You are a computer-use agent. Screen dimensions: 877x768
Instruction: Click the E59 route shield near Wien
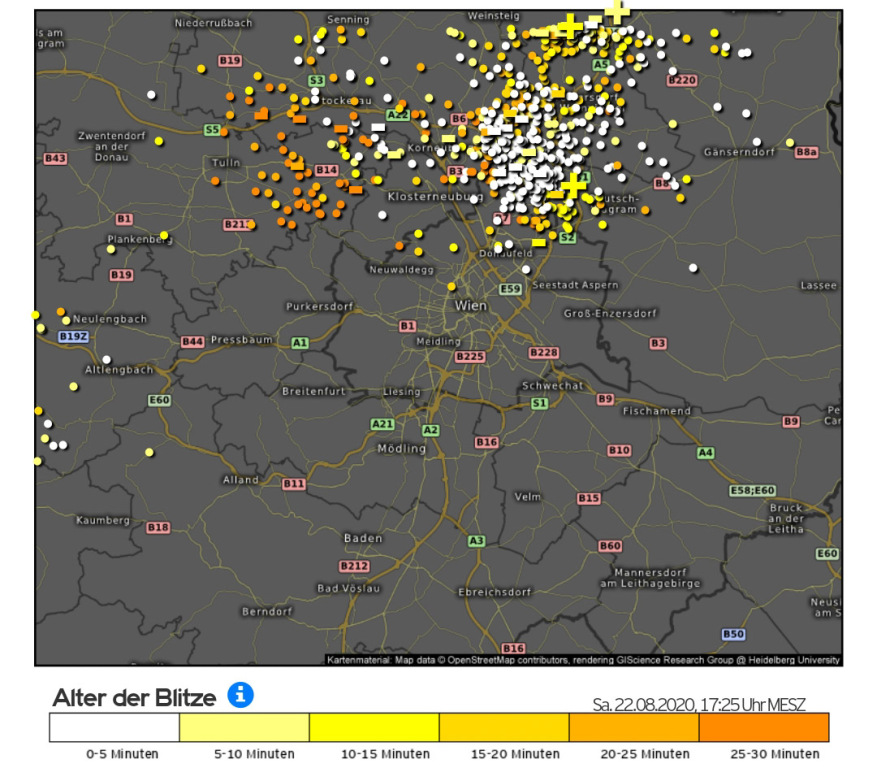pos(511,289)
